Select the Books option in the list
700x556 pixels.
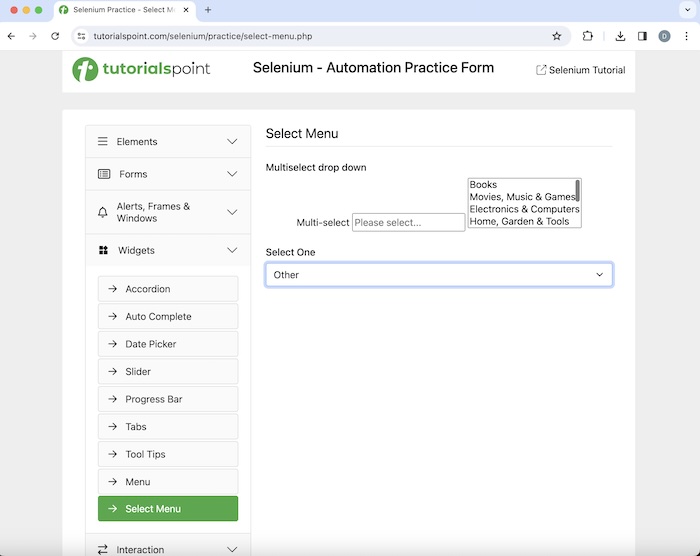pyautogui.click(x=484, y=185)
